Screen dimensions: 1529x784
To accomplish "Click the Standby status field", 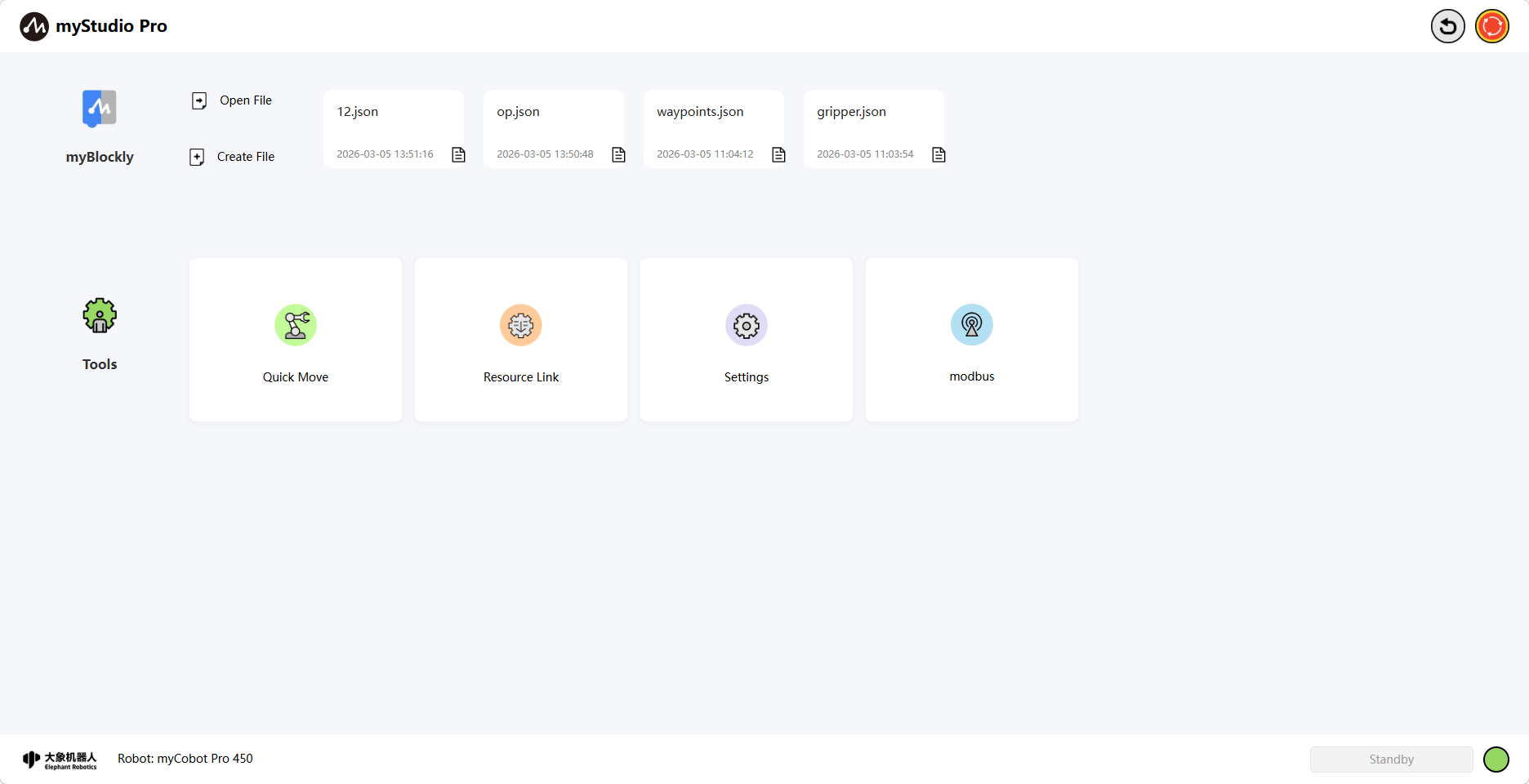I will [x=1391, y=759].
